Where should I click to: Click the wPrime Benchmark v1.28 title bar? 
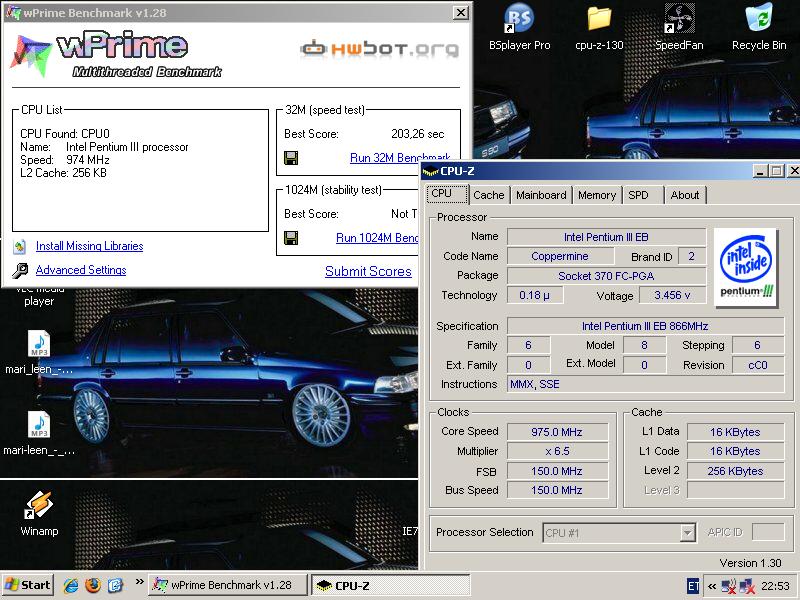(236, 12)
